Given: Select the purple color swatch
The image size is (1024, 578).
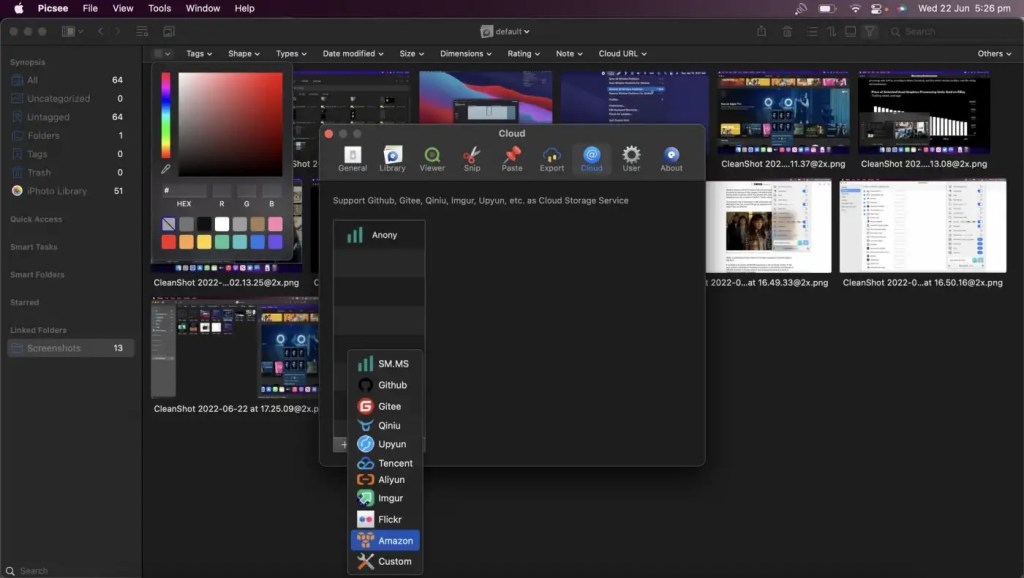Looking at the screenshot, I should pos(275,242).
